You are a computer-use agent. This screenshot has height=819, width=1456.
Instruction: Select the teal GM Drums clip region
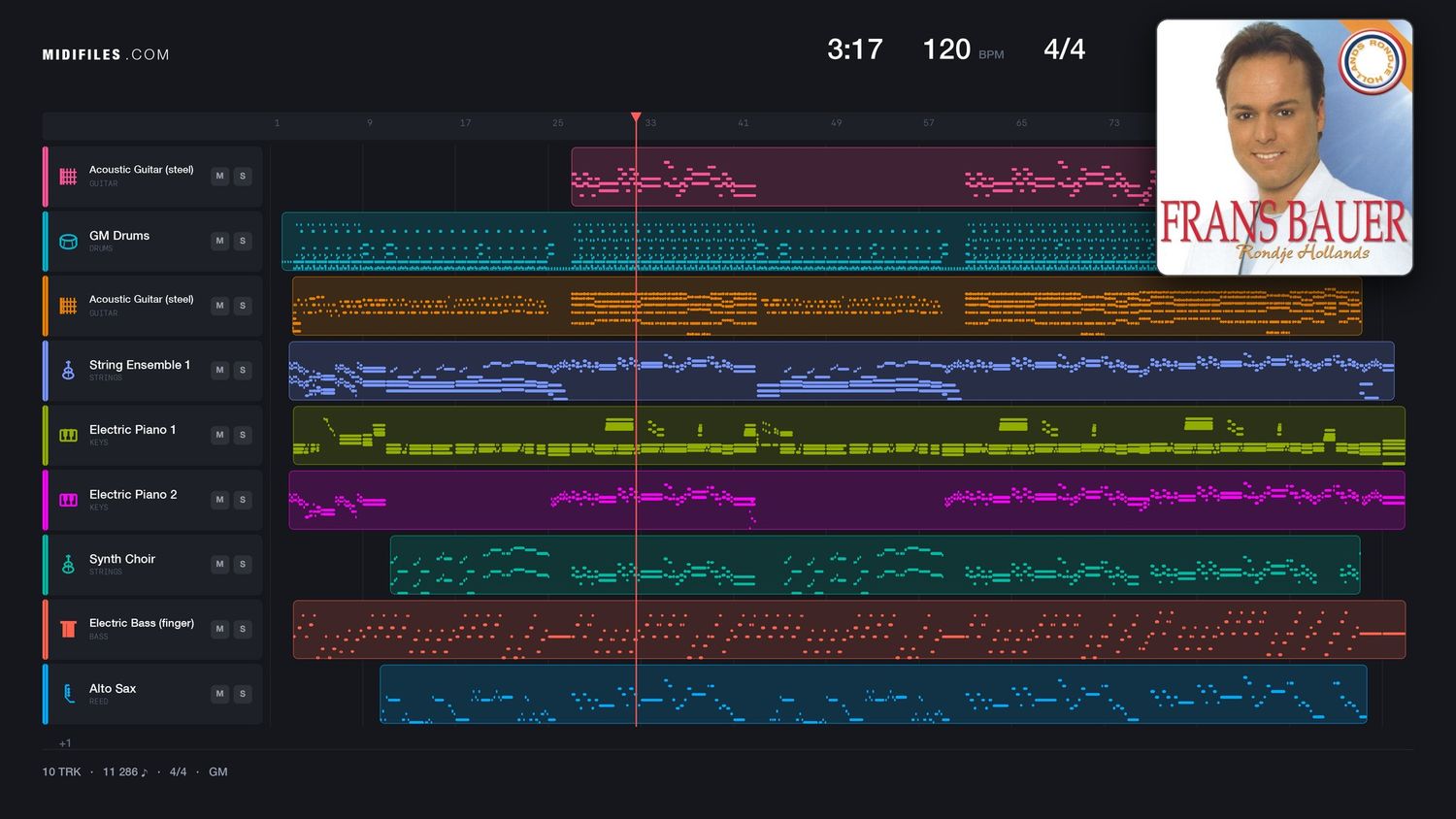(719, 242)
